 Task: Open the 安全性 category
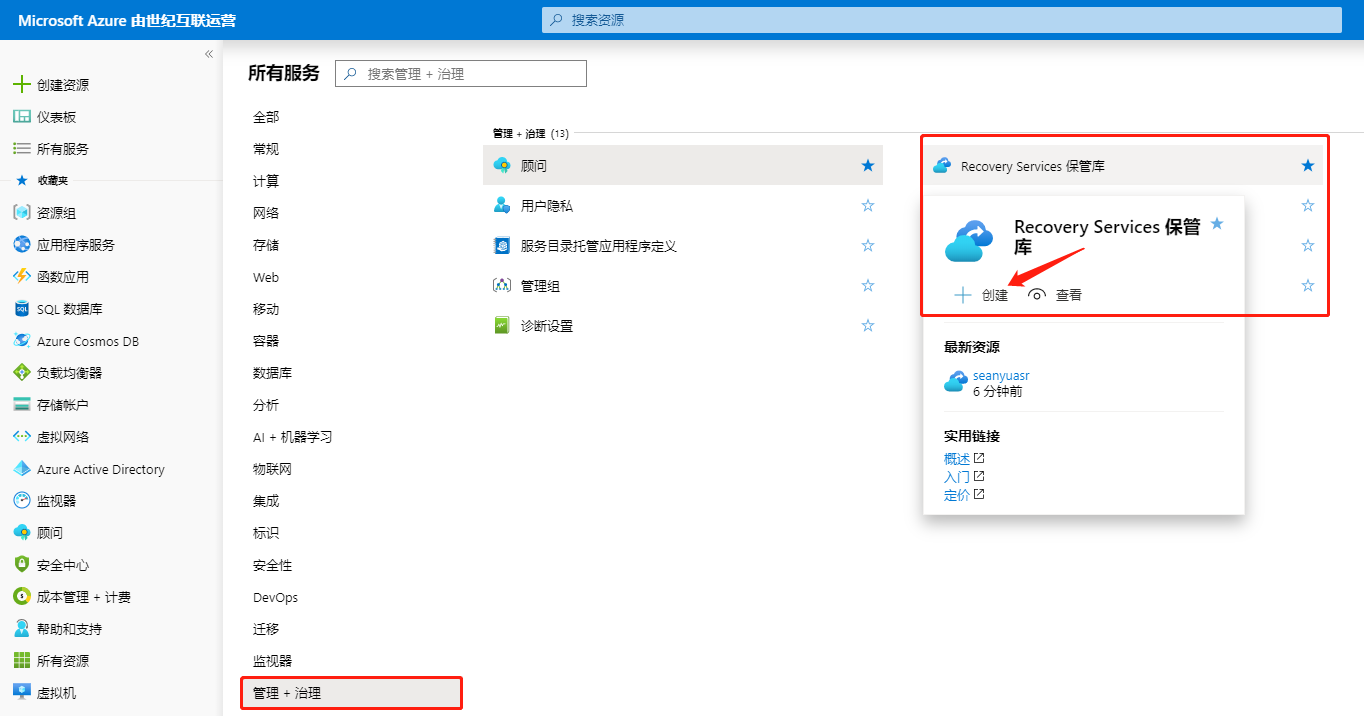point(273,565)
